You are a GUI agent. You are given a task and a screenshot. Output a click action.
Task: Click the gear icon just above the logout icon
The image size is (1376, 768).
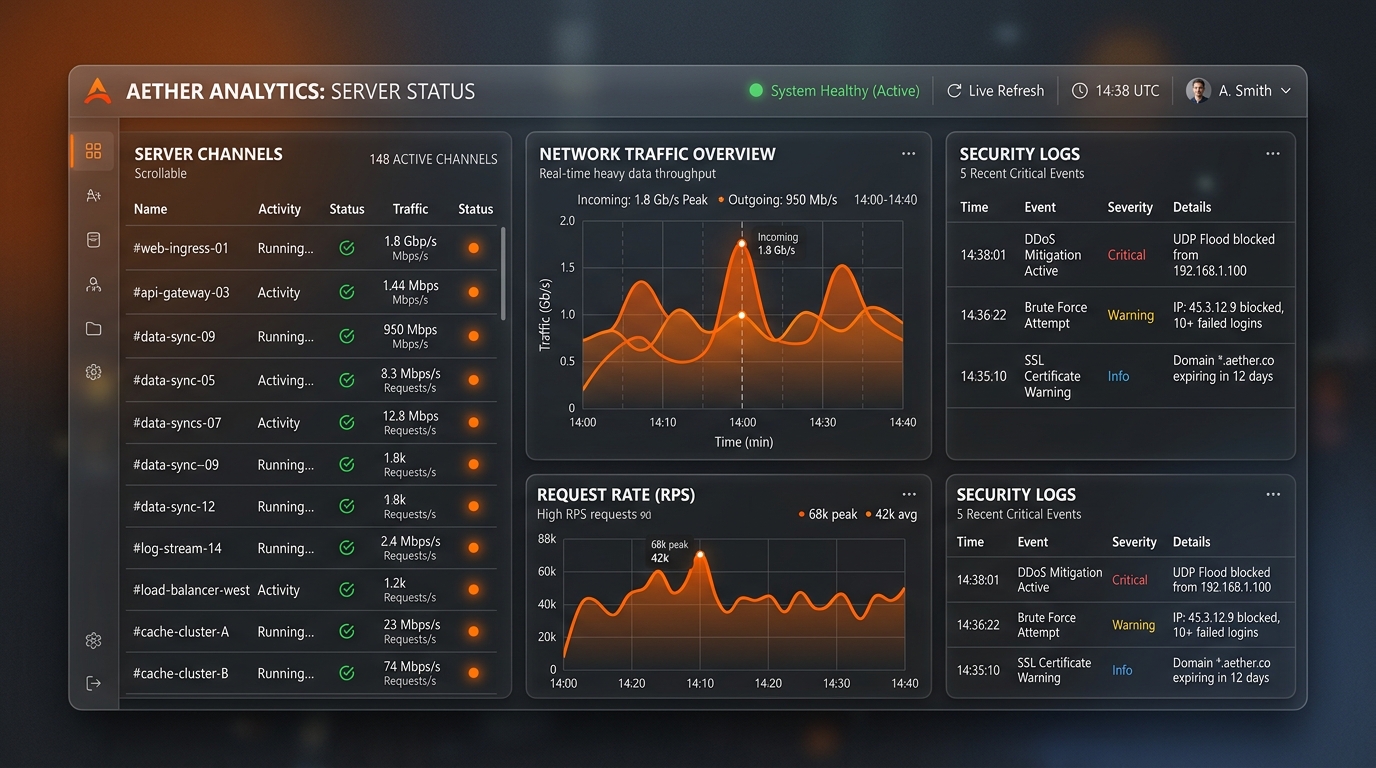click(x=93, y=640)
